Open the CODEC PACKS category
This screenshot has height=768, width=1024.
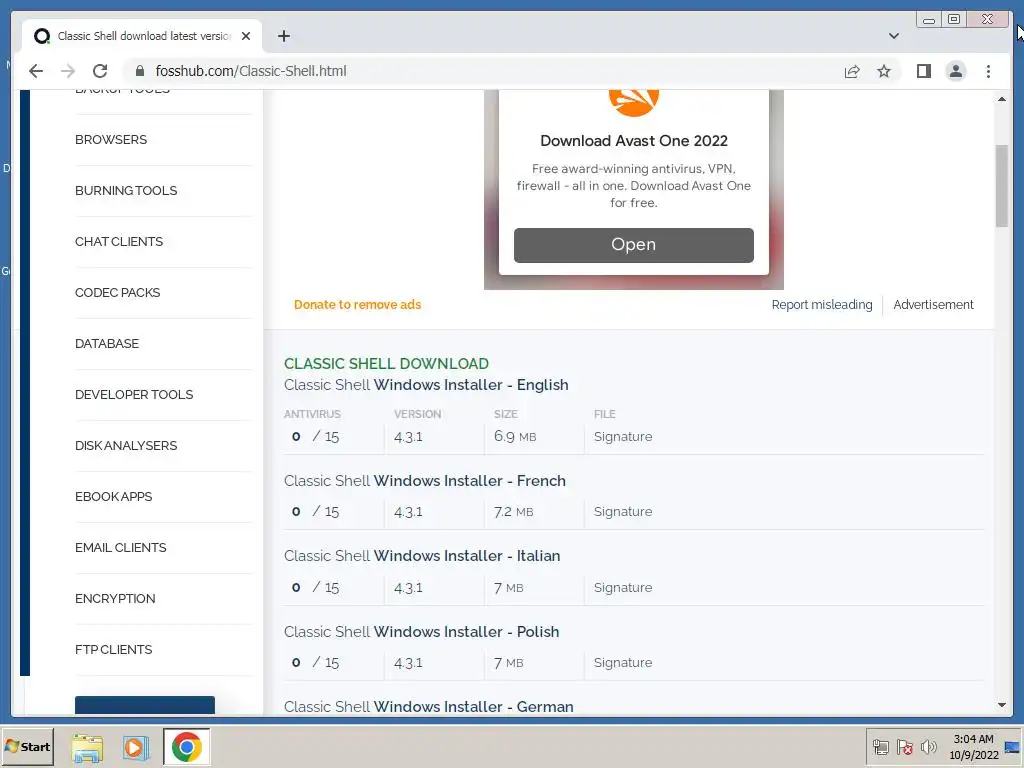[x=118, y=293]
